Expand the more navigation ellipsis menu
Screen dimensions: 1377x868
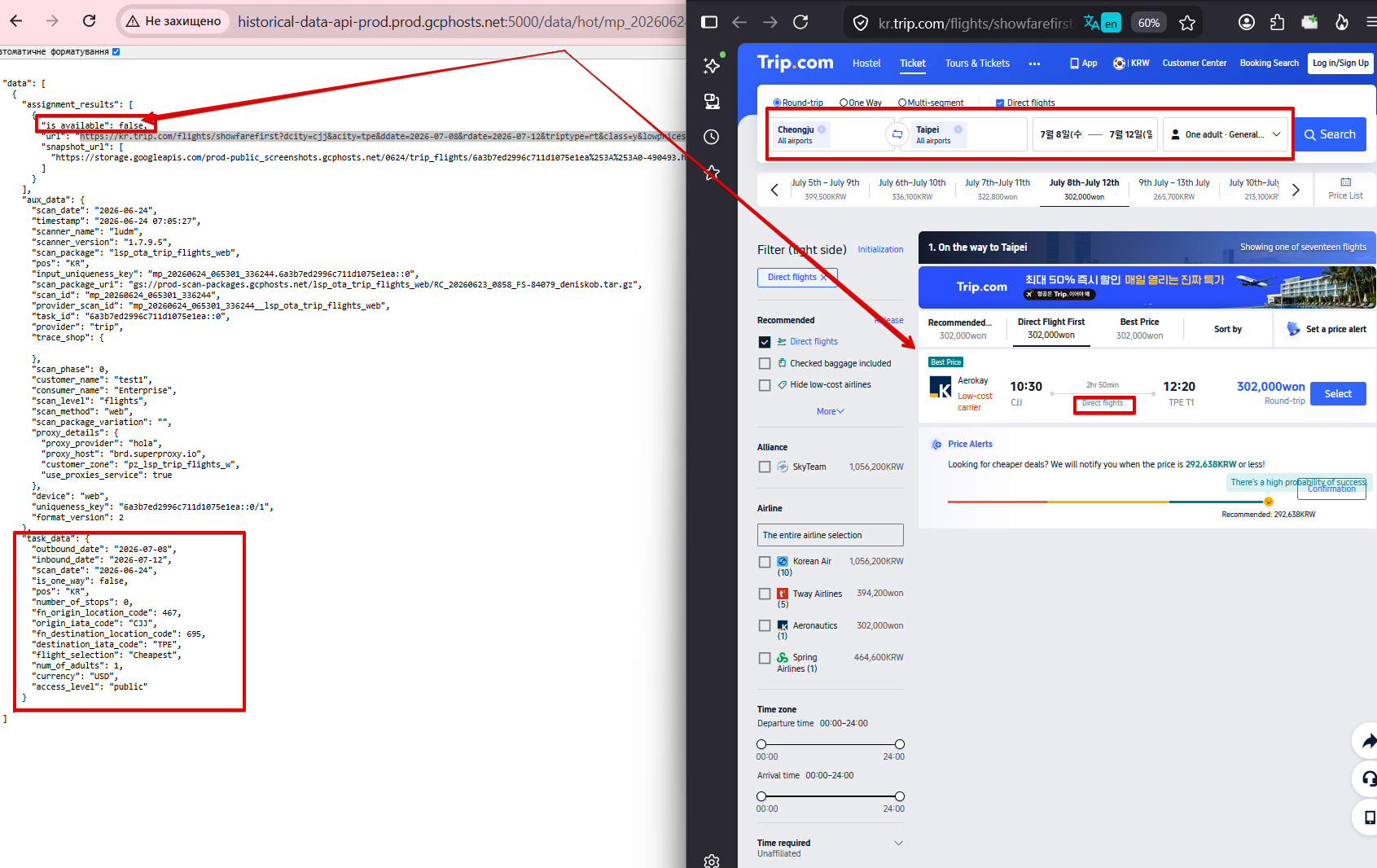[1034, 64]
